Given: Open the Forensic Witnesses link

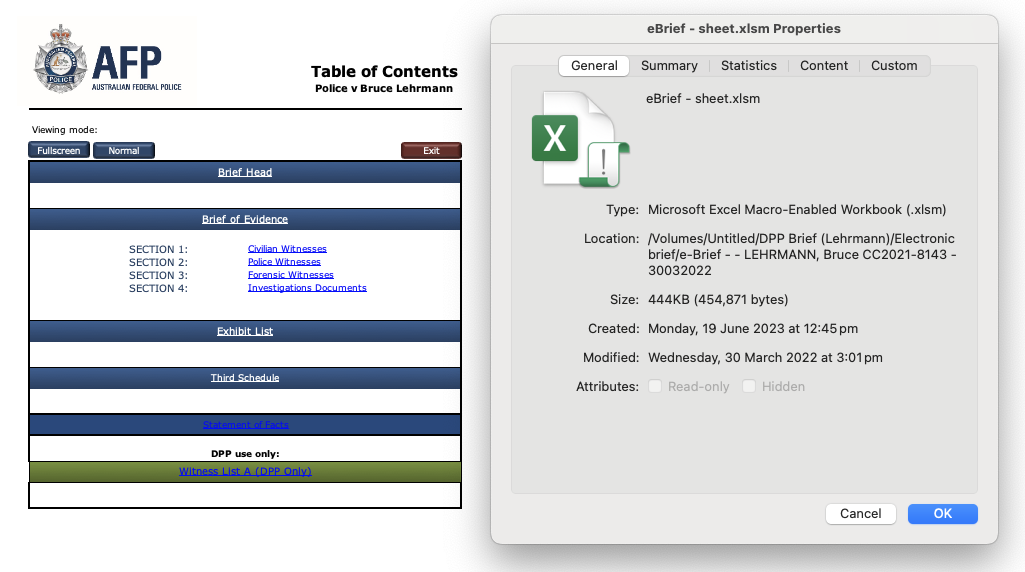Looking at the screenshot, I should [x=290, y=275].
